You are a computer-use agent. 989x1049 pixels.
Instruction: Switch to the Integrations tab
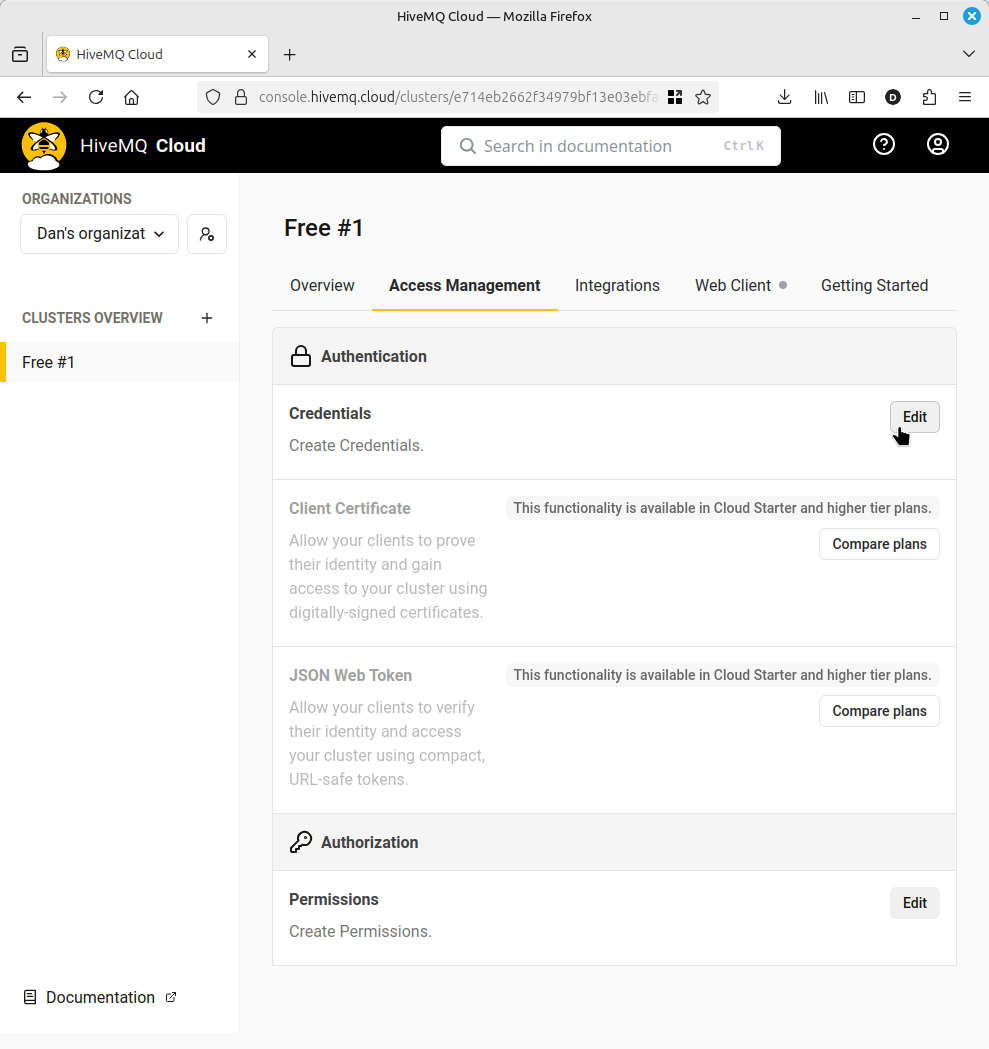tap(617, 286)
